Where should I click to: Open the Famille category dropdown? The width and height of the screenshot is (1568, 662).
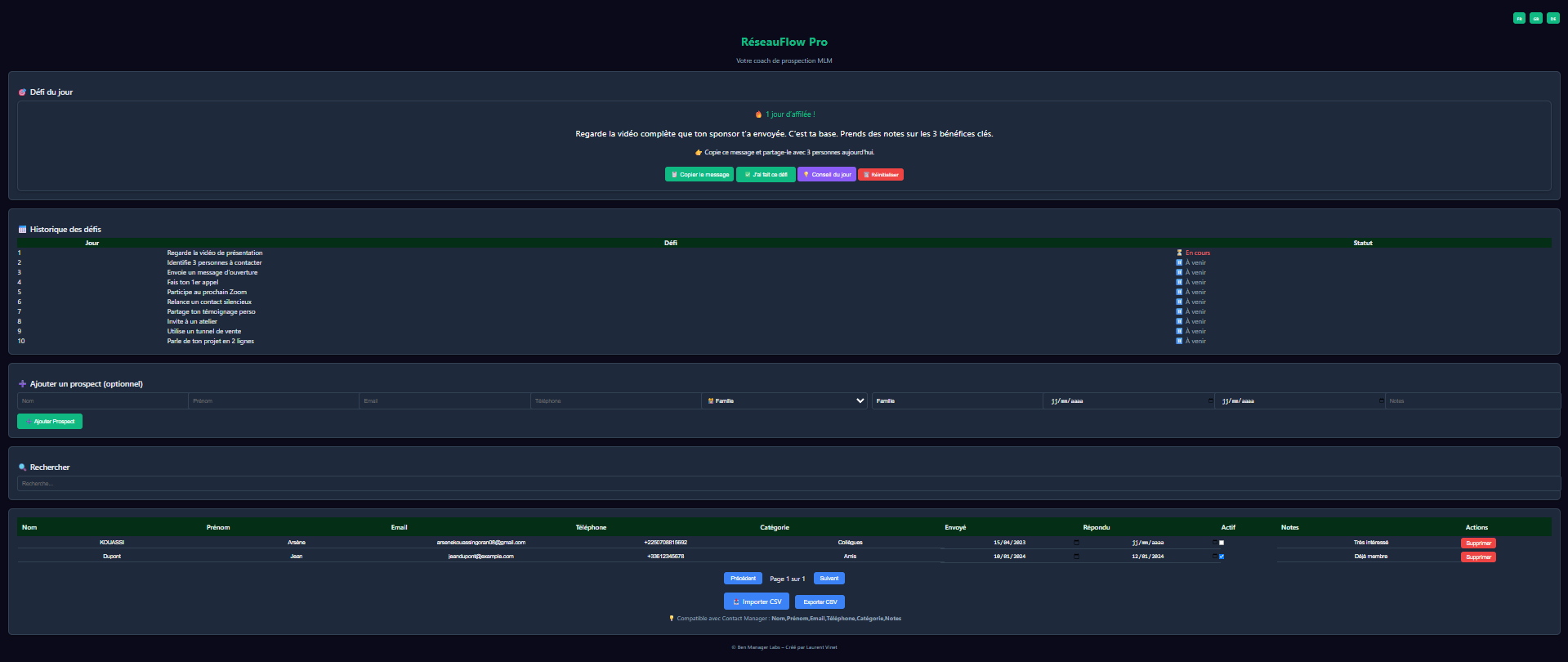pyautogui.click(x=784, y=400)
